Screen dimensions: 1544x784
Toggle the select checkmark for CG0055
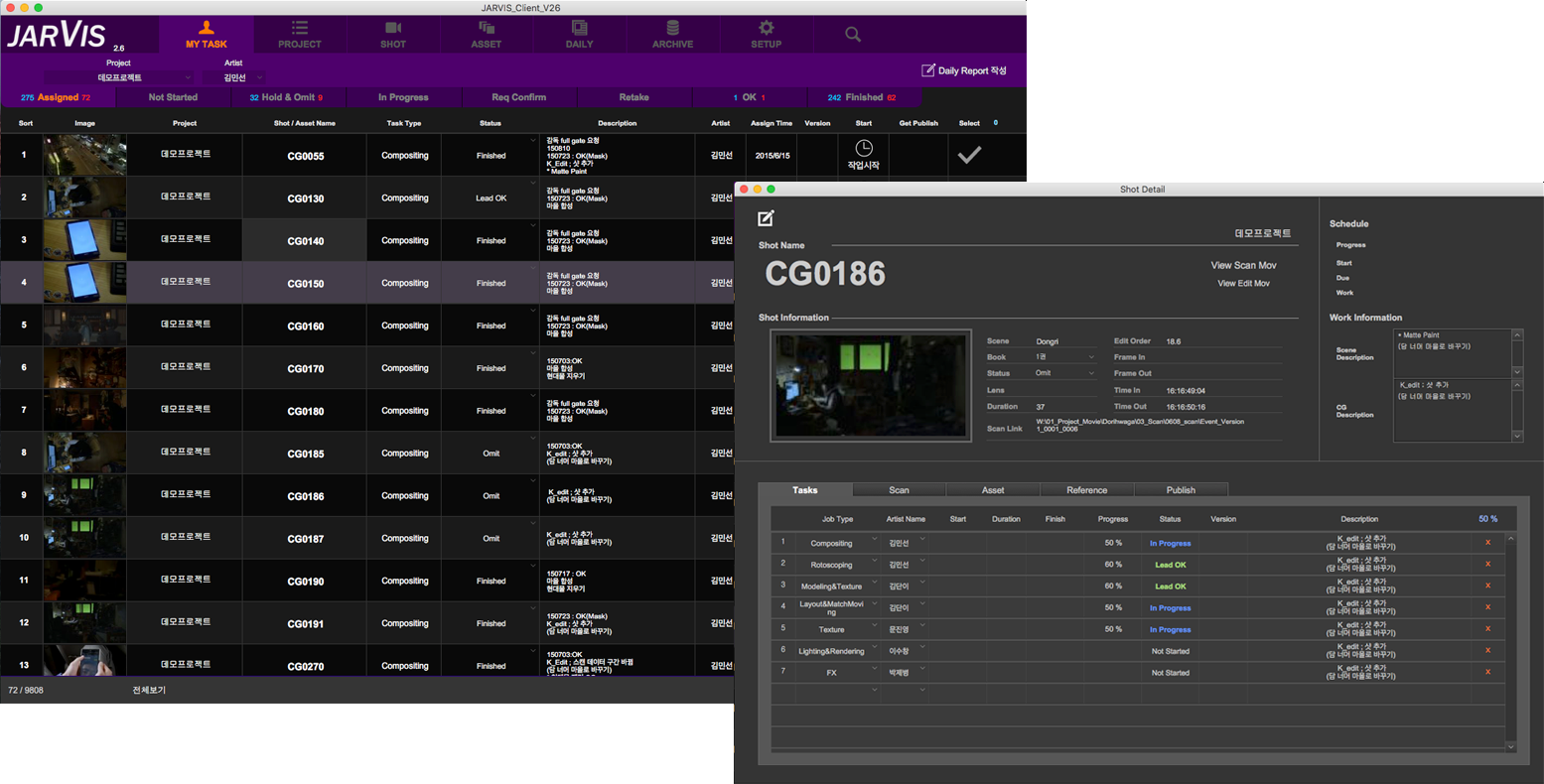coord(969,155)
